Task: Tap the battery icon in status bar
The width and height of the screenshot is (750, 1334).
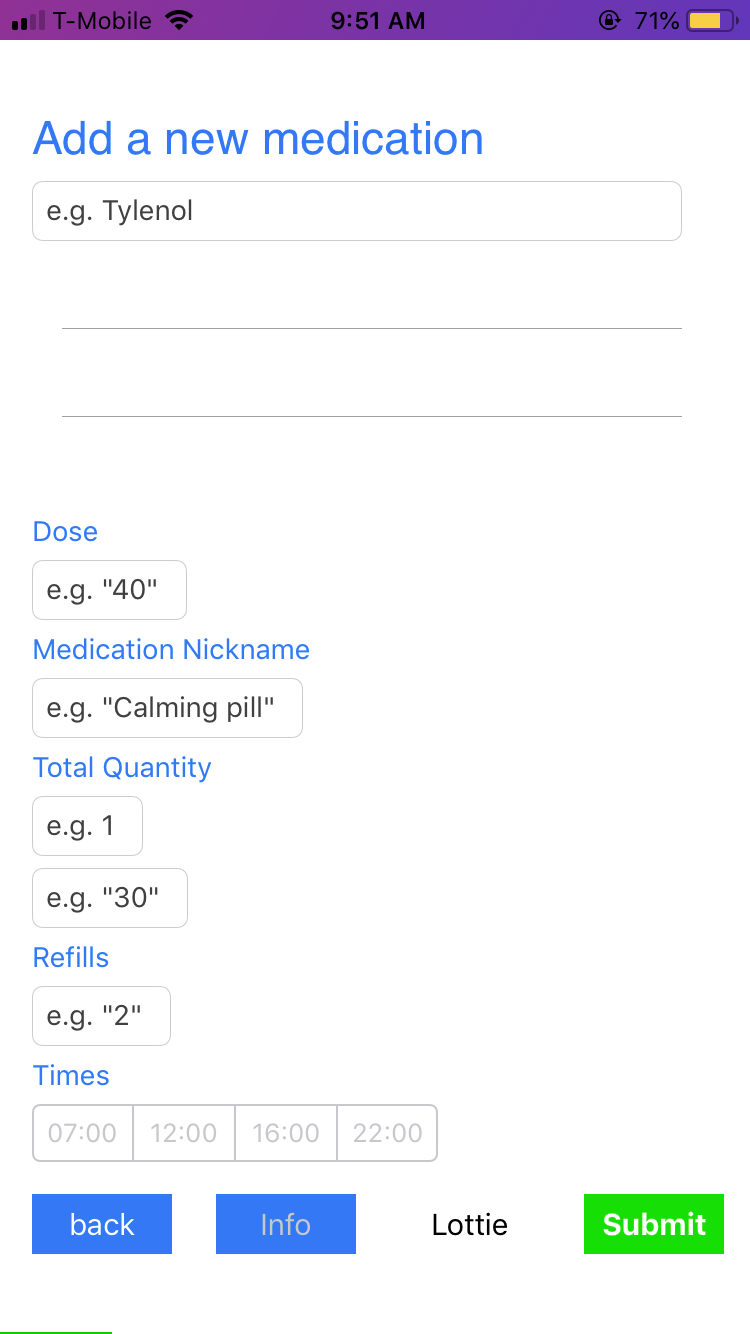Action: point(709,20)
